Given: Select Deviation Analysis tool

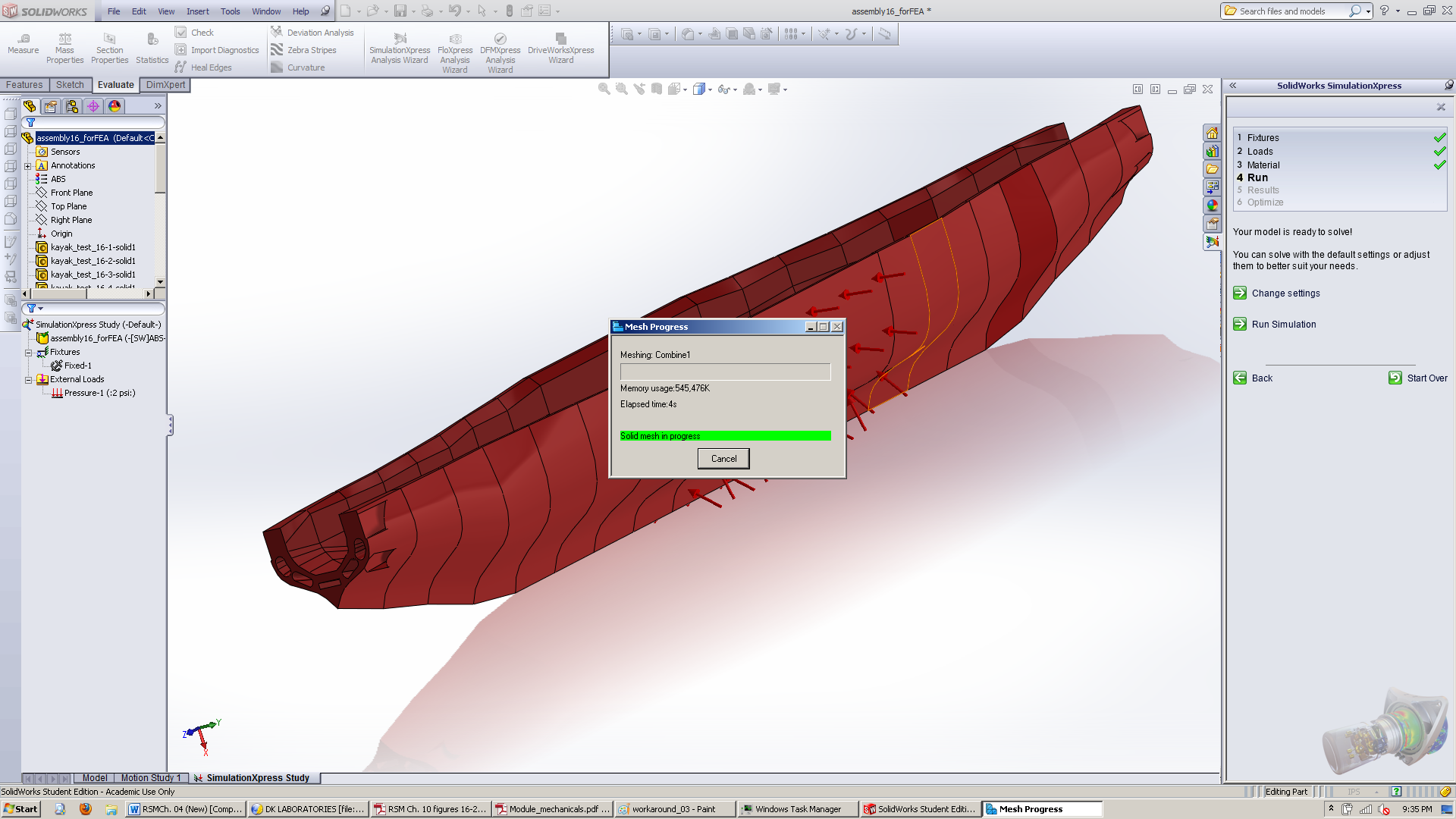Looking at the screenshot, I should point(312,33).
